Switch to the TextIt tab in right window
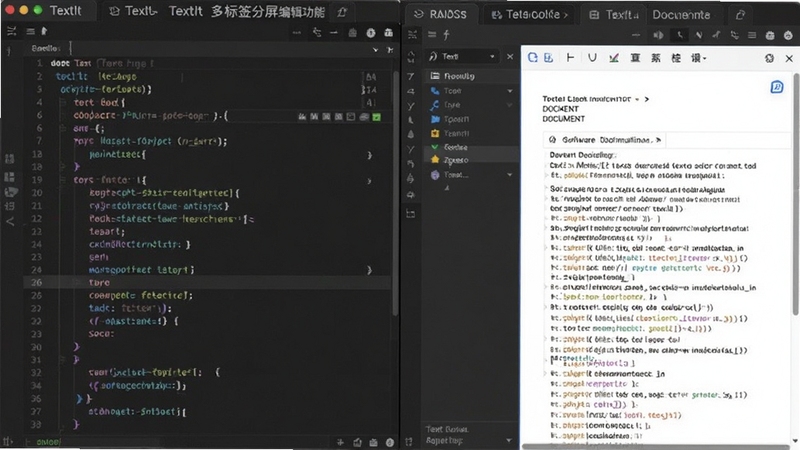The image size is (800, 450). click(x=614, y=15)
